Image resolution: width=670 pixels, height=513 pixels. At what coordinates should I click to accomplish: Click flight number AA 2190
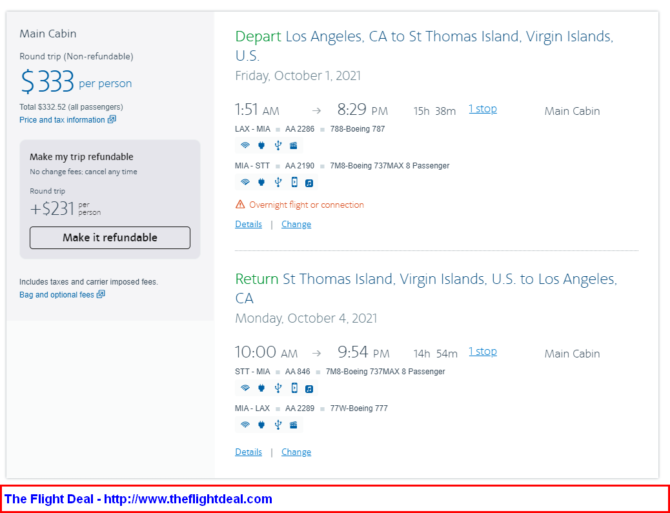(300, 166)
